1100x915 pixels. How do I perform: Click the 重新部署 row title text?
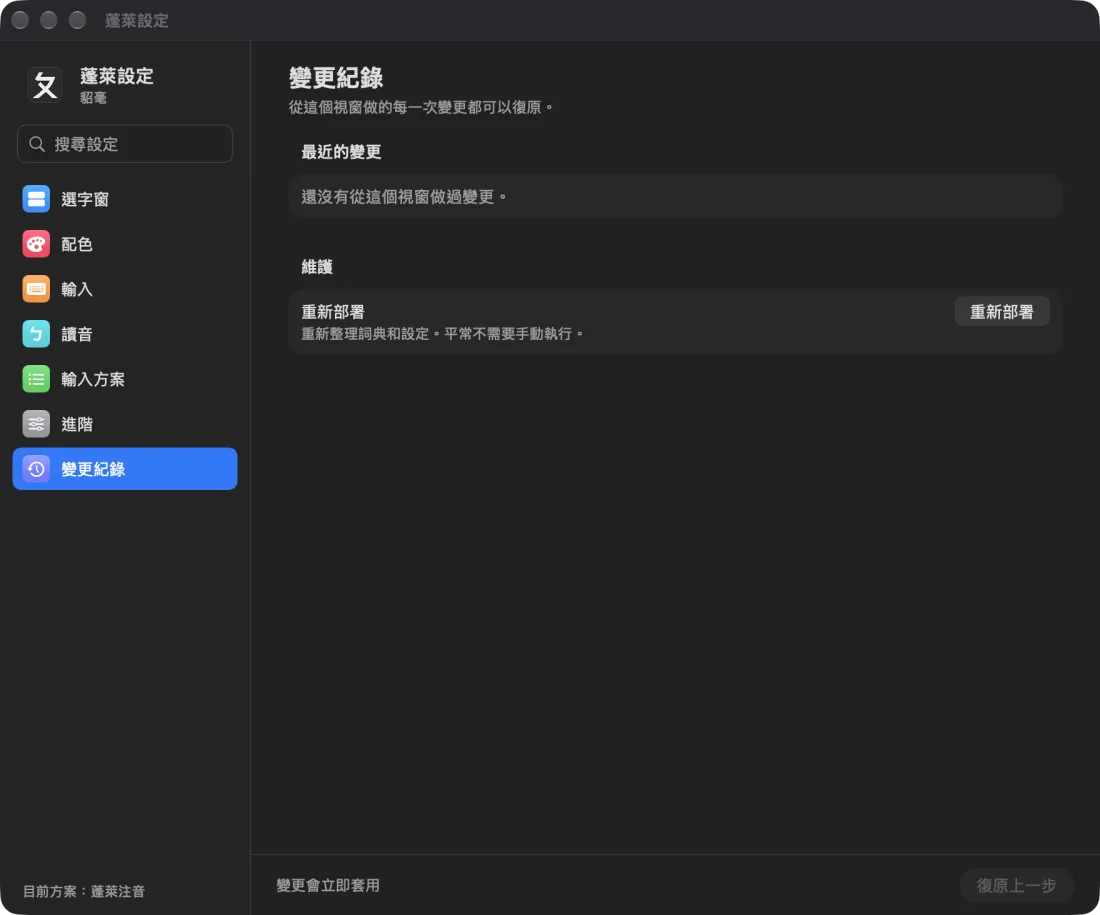point(333,312)
